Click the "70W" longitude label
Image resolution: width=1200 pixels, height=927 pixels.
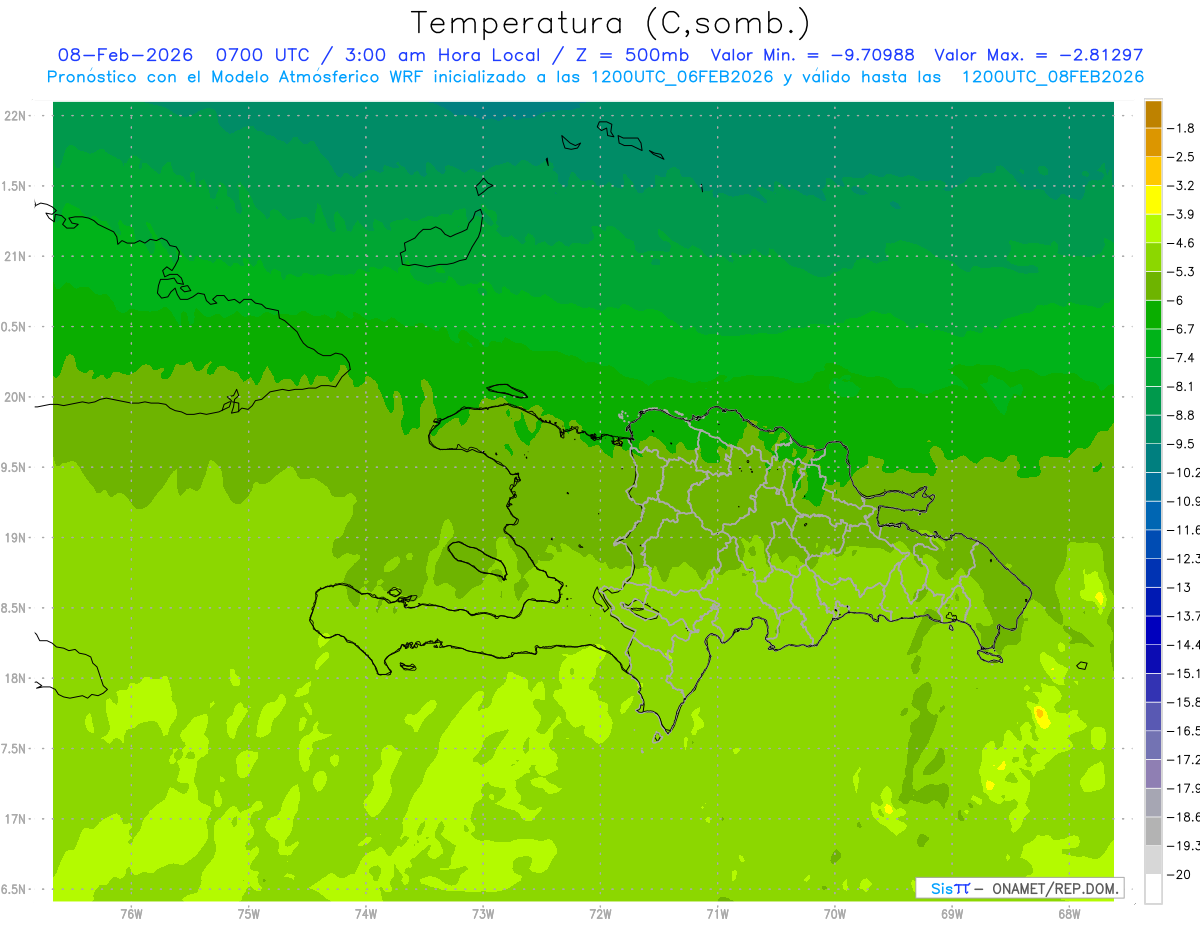(x=835, y=914)
